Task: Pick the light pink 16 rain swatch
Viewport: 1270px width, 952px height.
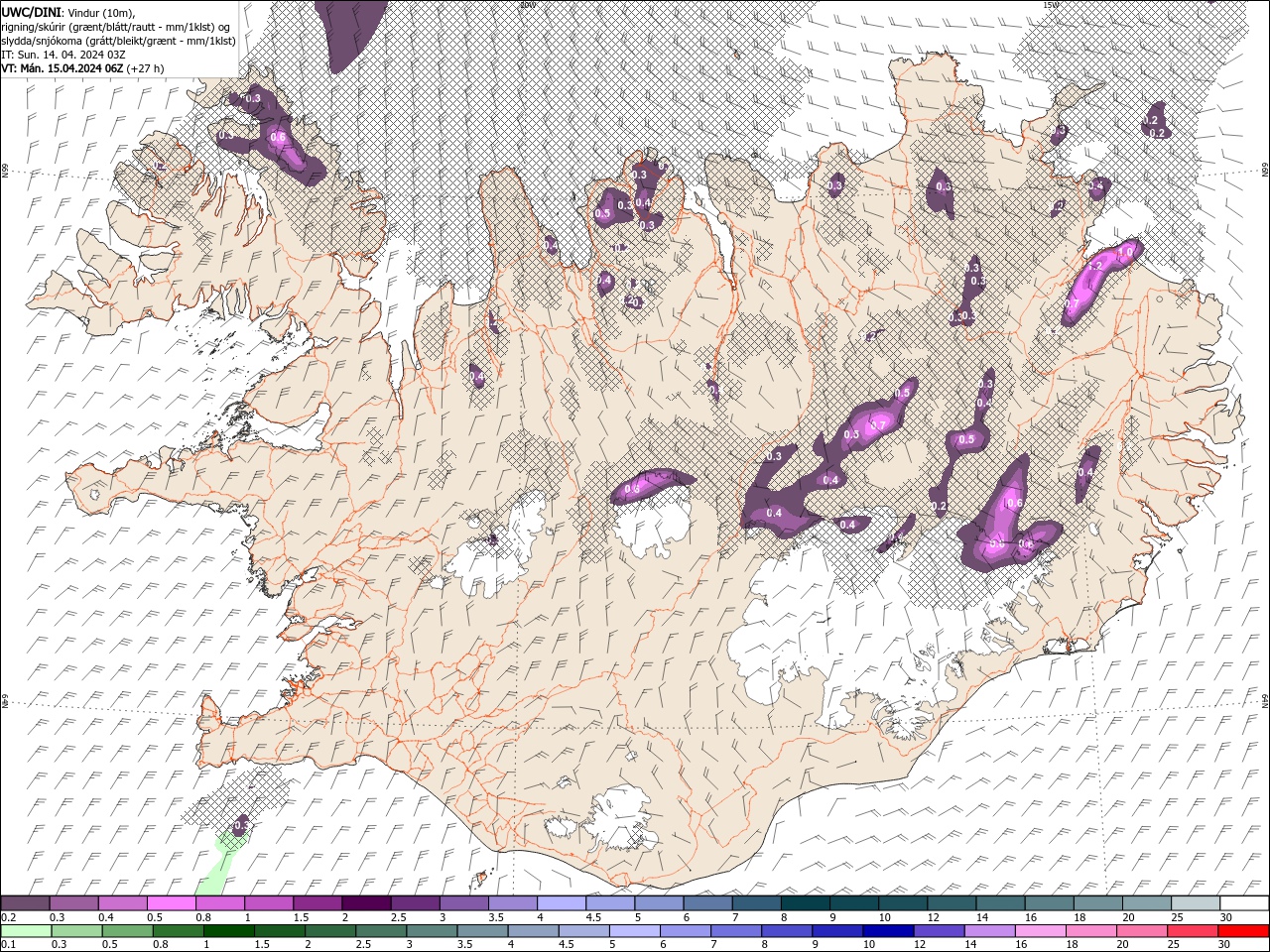Action: pyautogui.click(x=1040, y=931)
